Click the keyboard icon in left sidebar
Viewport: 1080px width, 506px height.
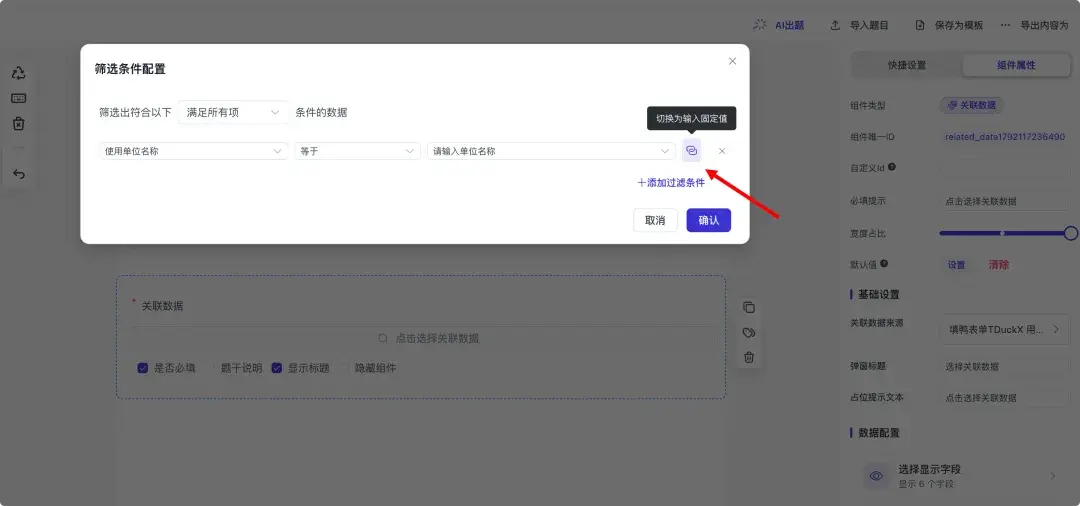click(19, 98)
